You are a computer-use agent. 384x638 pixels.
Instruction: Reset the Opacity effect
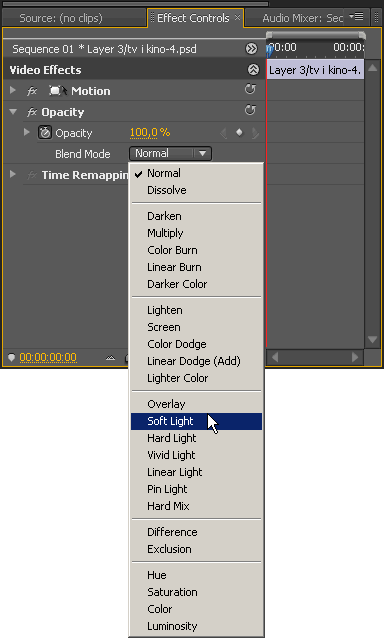(250, 110)
